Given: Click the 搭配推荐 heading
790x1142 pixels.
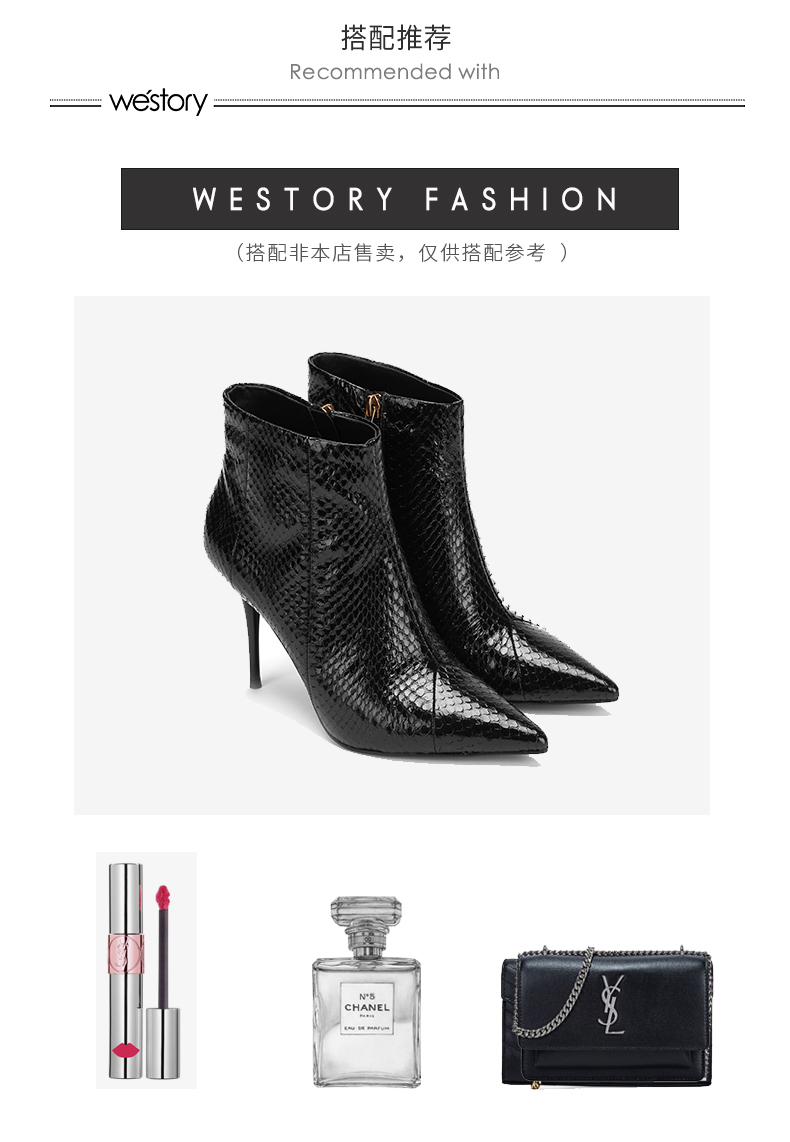Looking at the screenshot, I should pos(395,38).
